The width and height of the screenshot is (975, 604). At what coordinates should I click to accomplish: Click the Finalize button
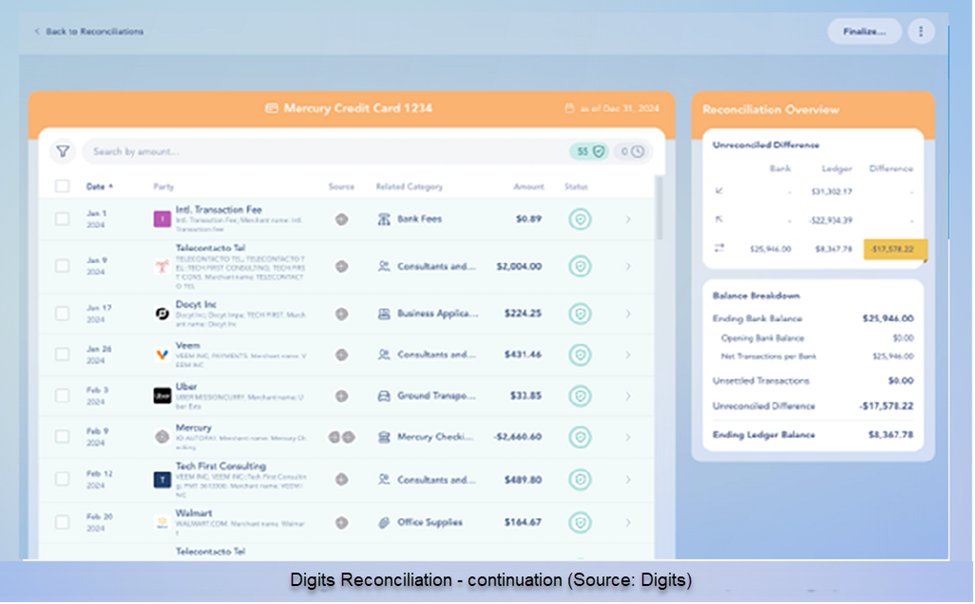(x=864, y=32)
